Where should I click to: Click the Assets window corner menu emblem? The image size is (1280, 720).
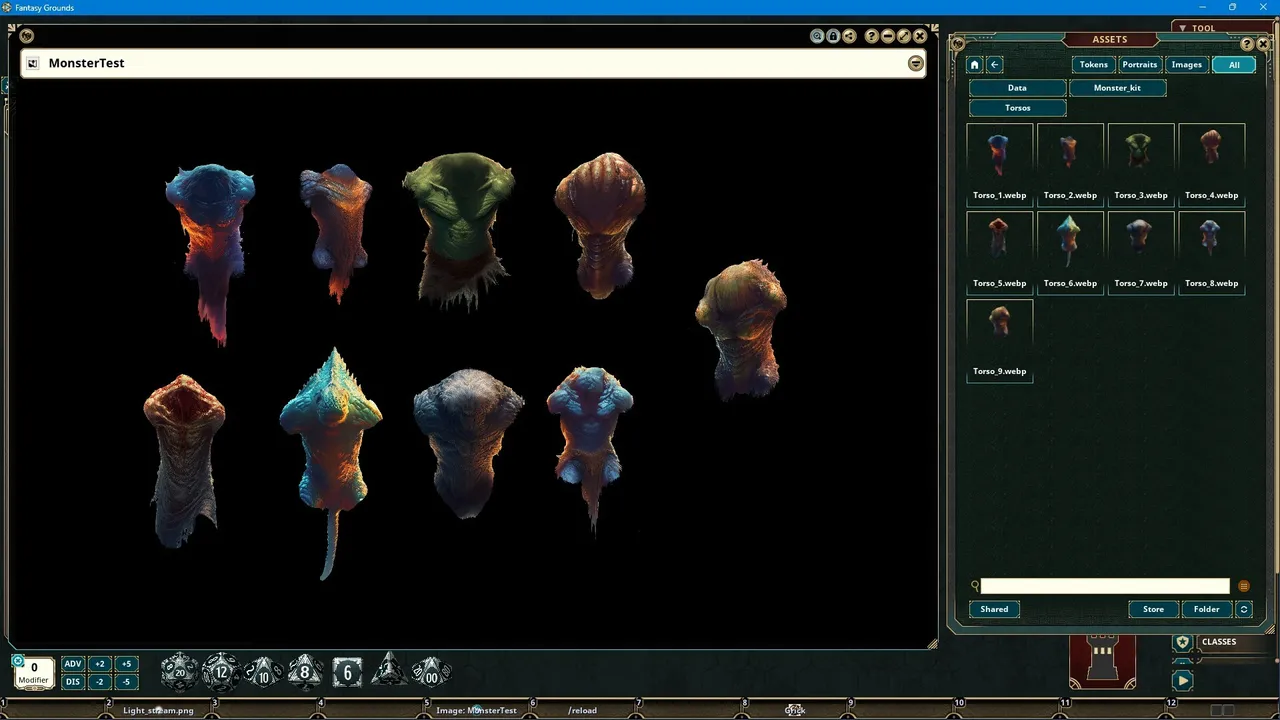pyautogui.click(x=959, y=43)
